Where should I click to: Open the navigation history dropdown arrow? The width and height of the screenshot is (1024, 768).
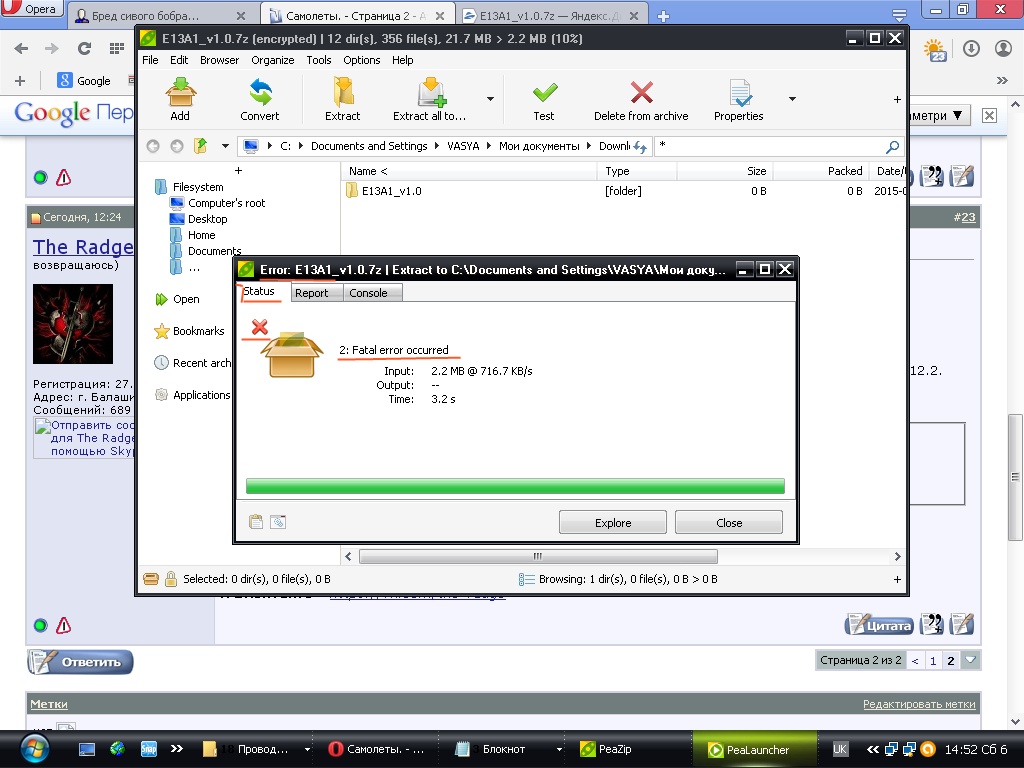[x=225, y=146]
